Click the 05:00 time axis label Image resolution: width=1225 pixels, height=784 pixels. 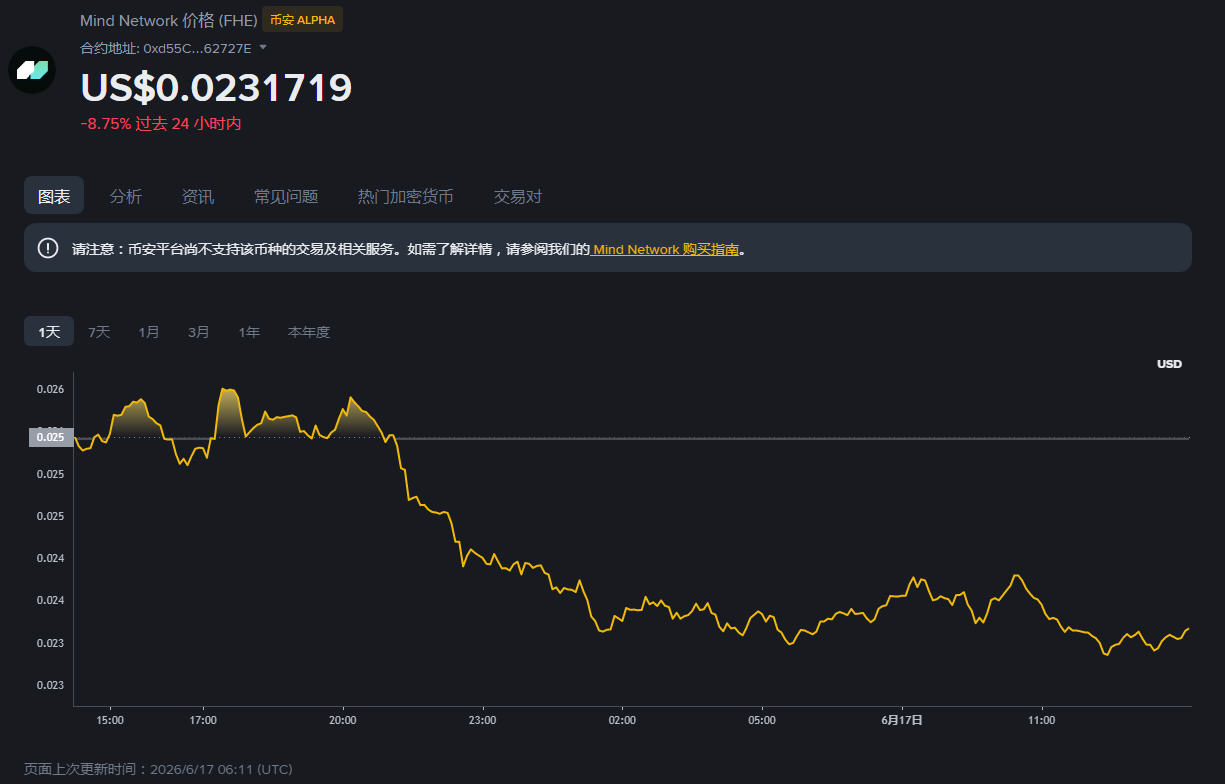pyautogui.click(x=762, y=720)
